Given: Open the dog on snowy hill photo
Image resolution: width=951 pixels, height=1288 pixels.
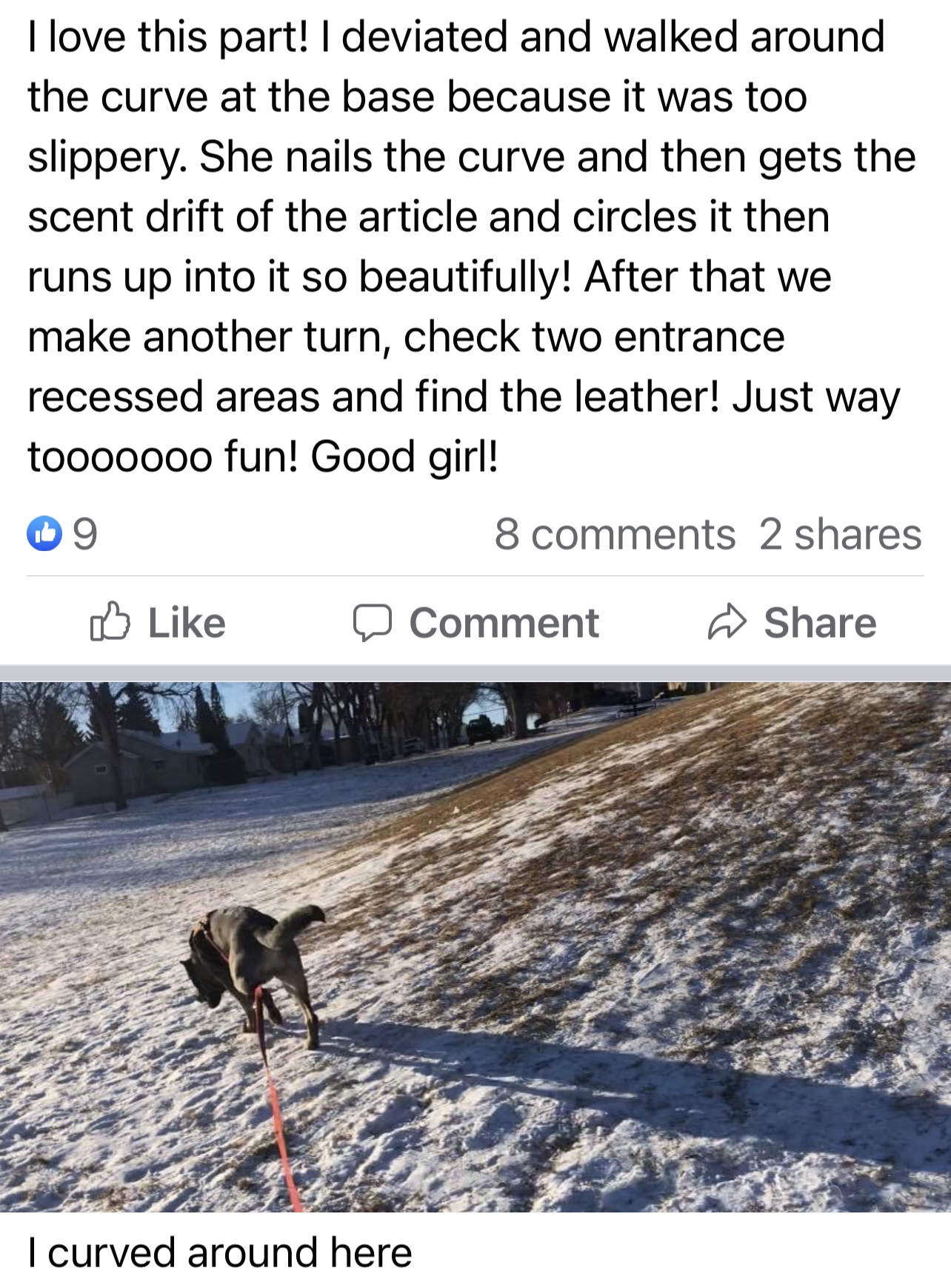Looking at the screenshot, I should pos(475,947).
